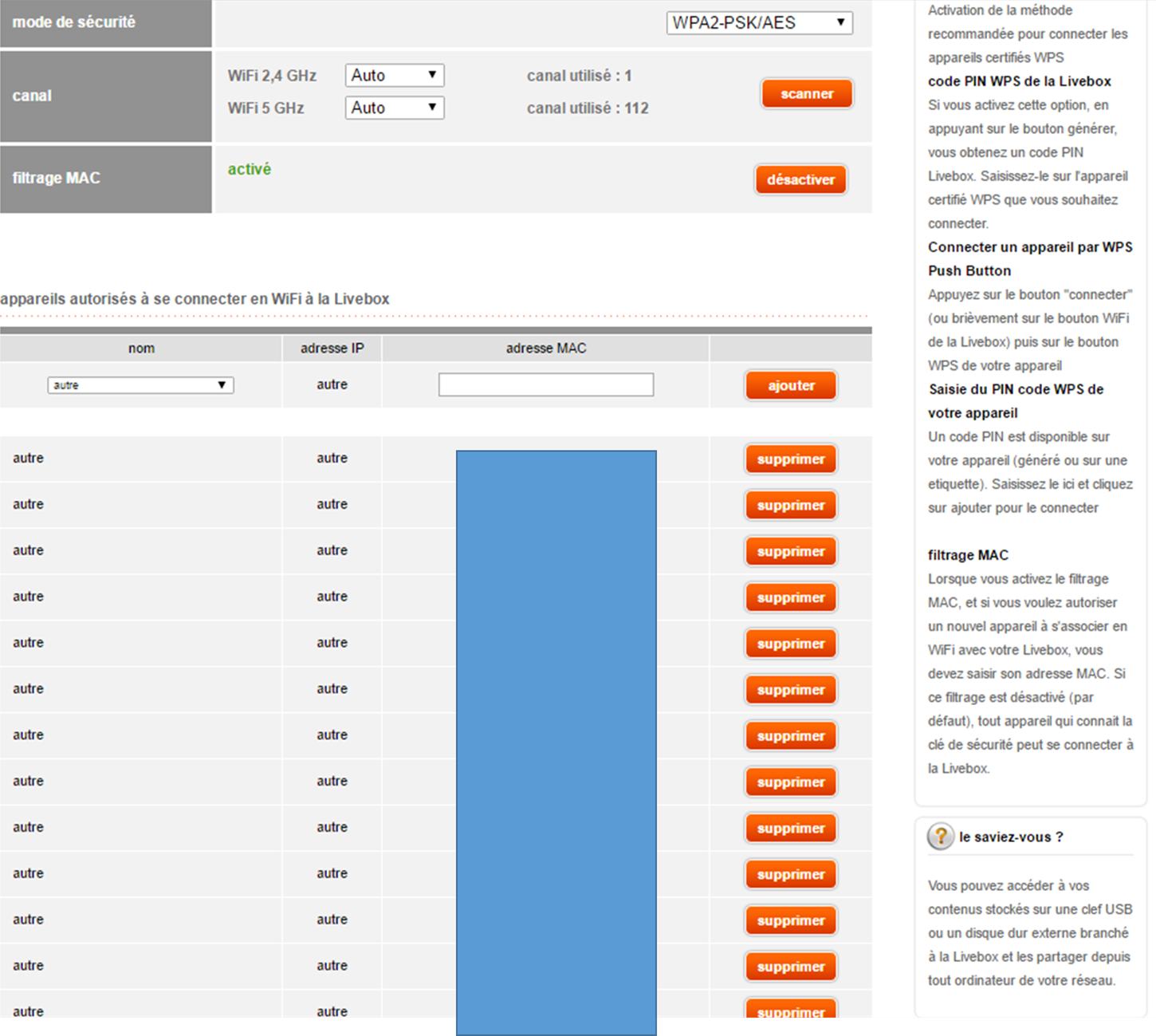Click the grey 'canal' row label
Viewport: 1156px width, 1036px height.
[x=32, y=96]
